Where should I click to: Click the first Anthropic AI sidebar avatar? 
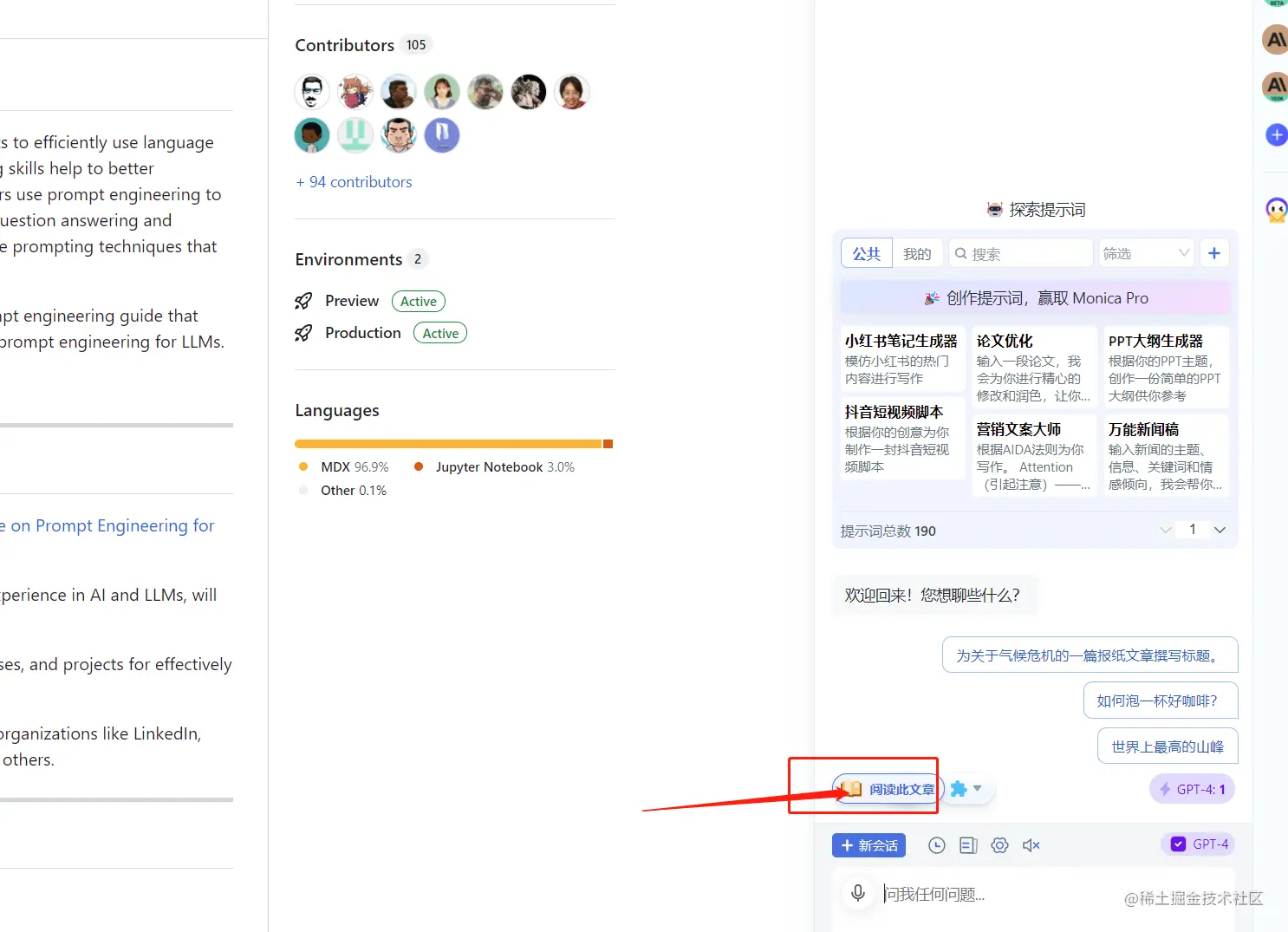pyautogui.click(x=1275, y=39)
